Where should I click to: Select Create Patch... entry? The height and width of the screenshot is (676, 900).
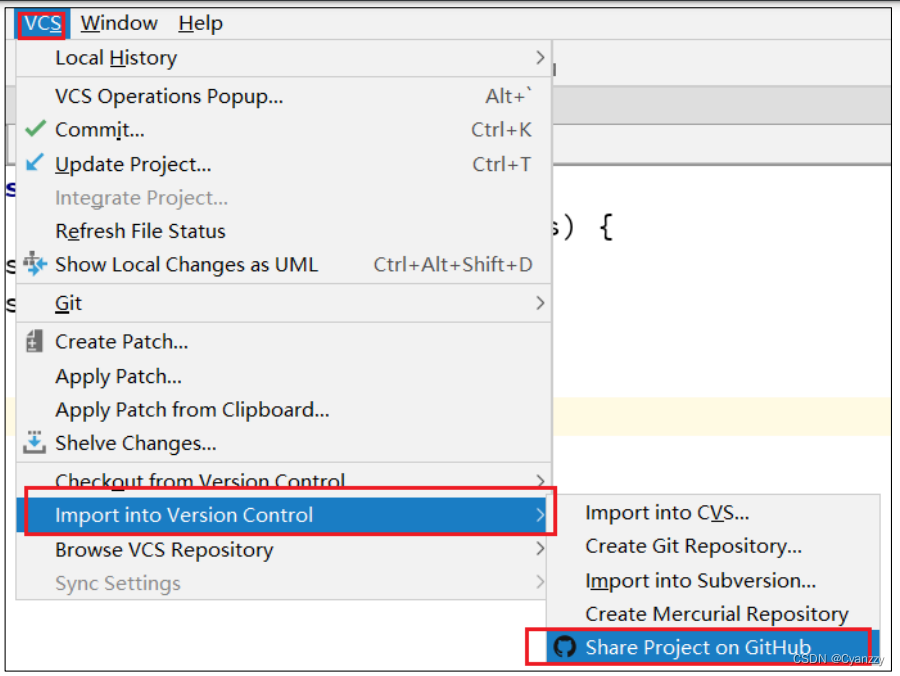coord(284,342)
